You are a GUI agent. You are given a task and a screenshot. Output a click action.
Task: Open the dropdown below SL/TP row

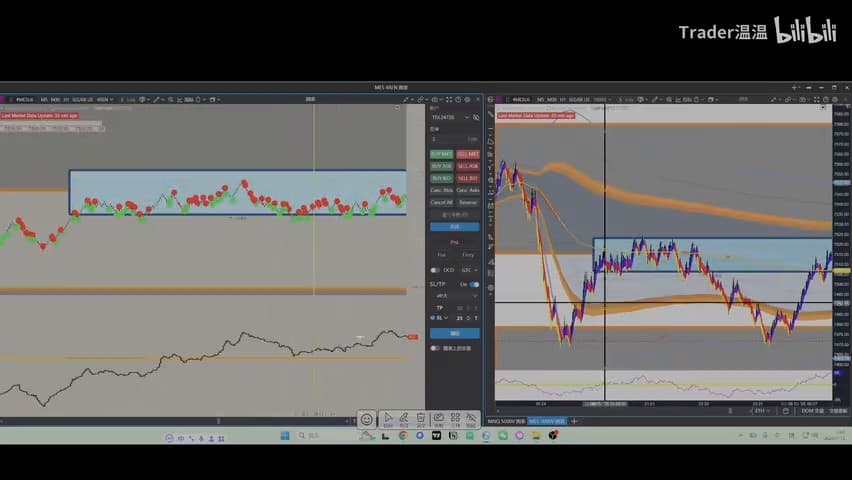[x=455, y=296]
